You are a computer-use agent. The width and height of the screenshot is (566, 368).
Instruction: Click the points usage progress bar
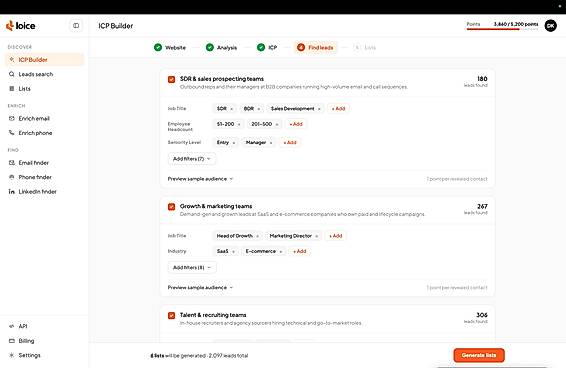(x=502, y=29)
